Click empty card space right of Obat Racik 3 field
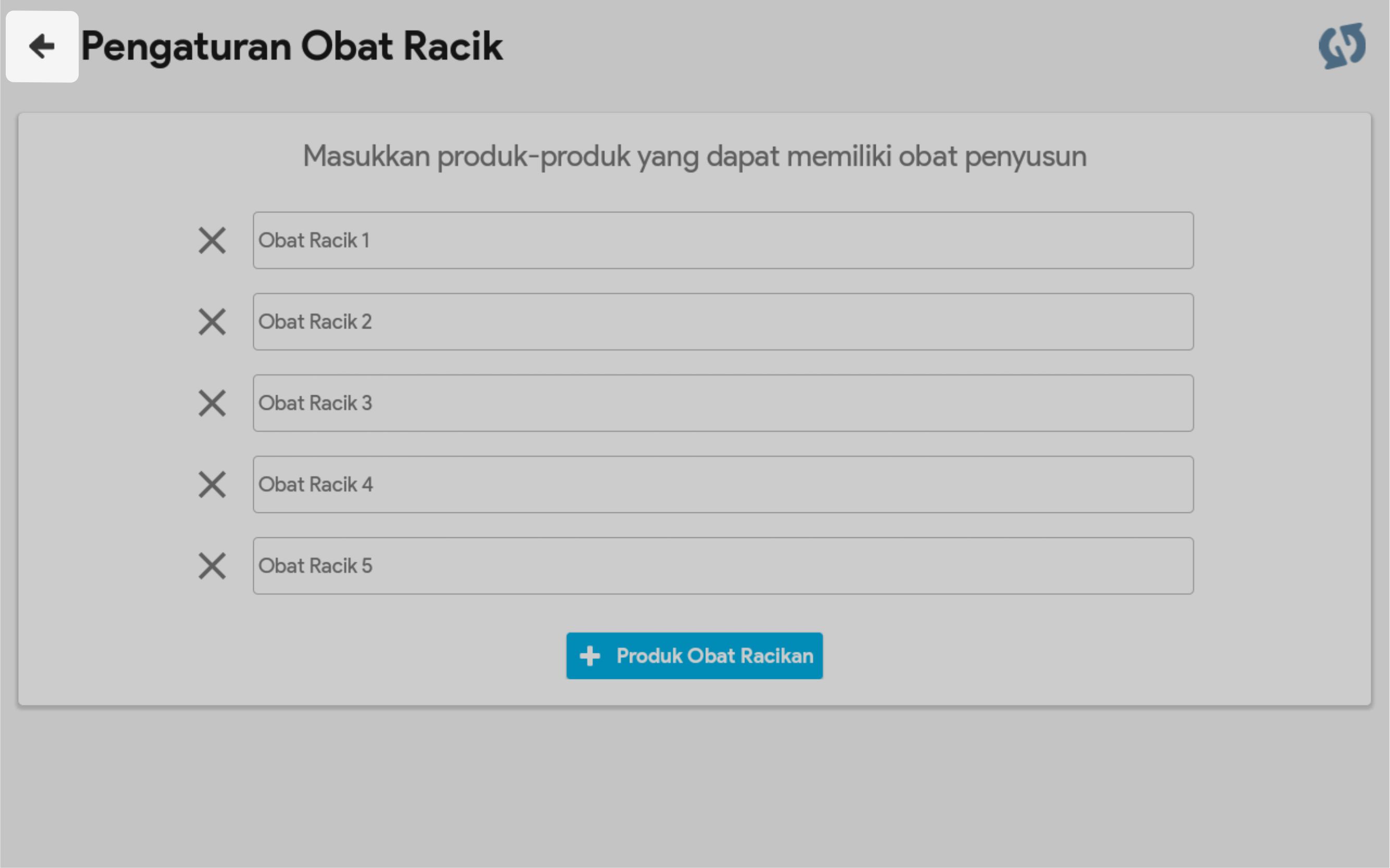 (x=1281, y=403)
